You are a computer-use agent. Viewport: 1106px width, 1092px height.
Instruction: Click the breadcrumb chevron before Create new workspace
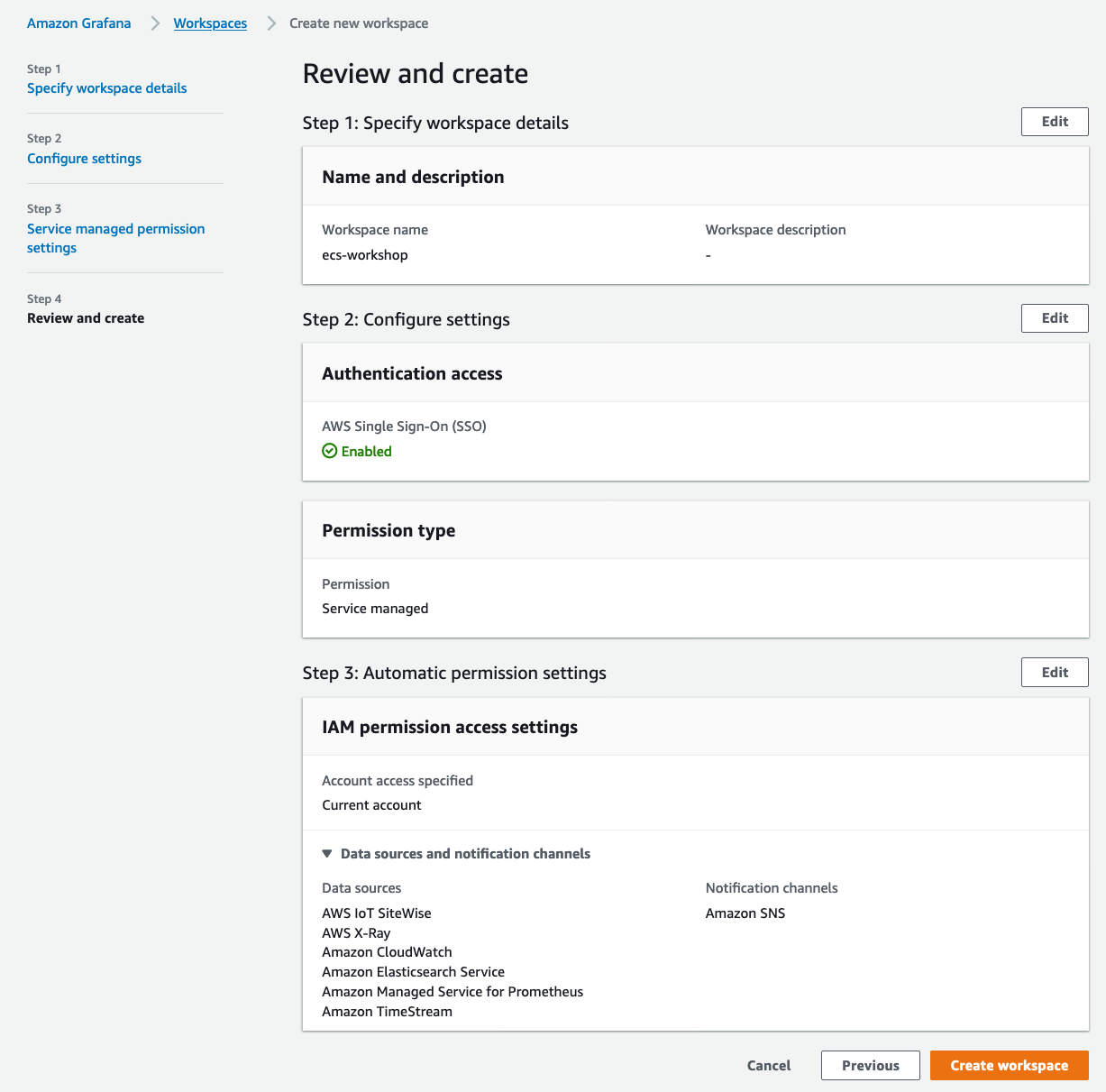pos(271,23)
